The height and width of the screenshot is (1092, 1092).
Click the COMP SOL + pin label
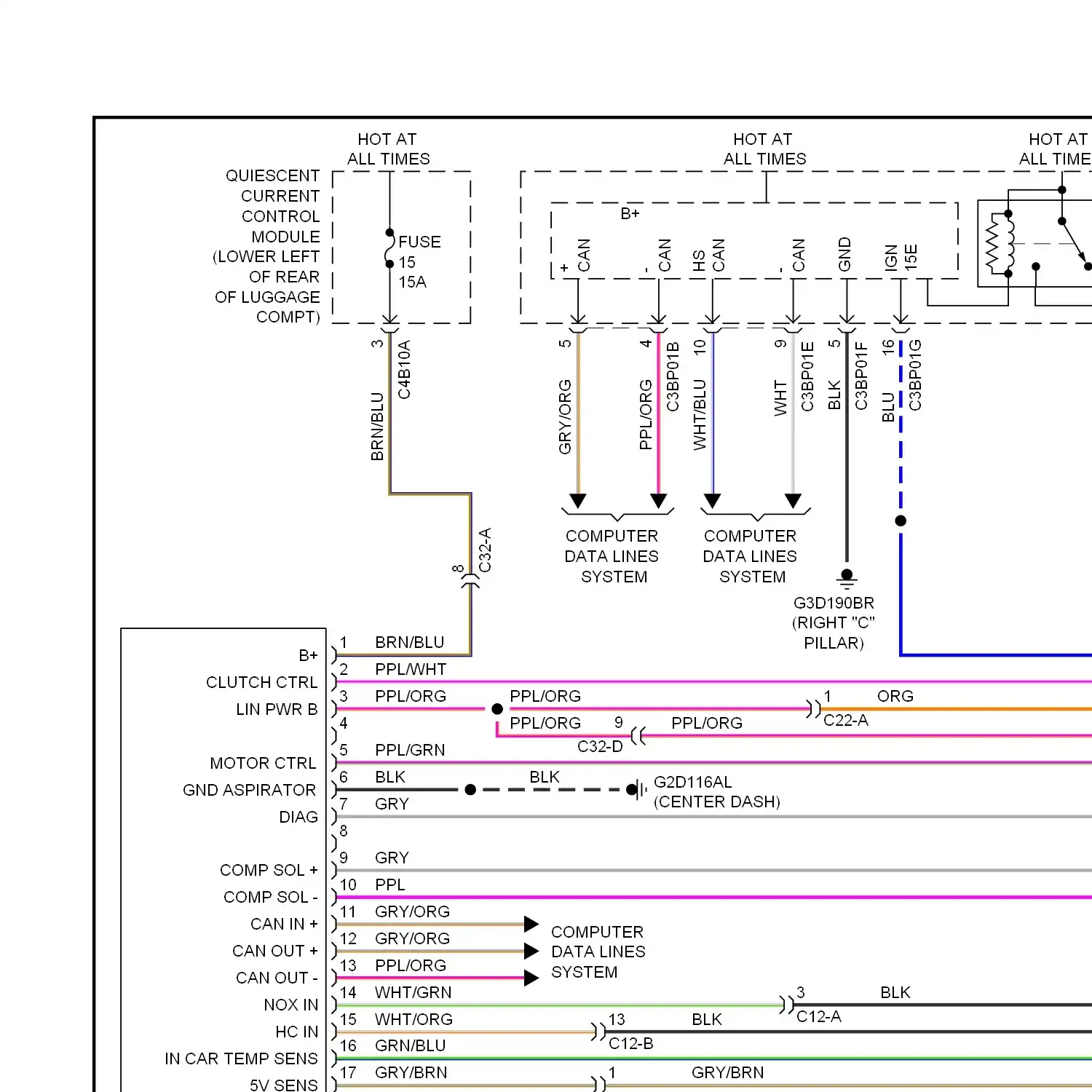[269, 870]
